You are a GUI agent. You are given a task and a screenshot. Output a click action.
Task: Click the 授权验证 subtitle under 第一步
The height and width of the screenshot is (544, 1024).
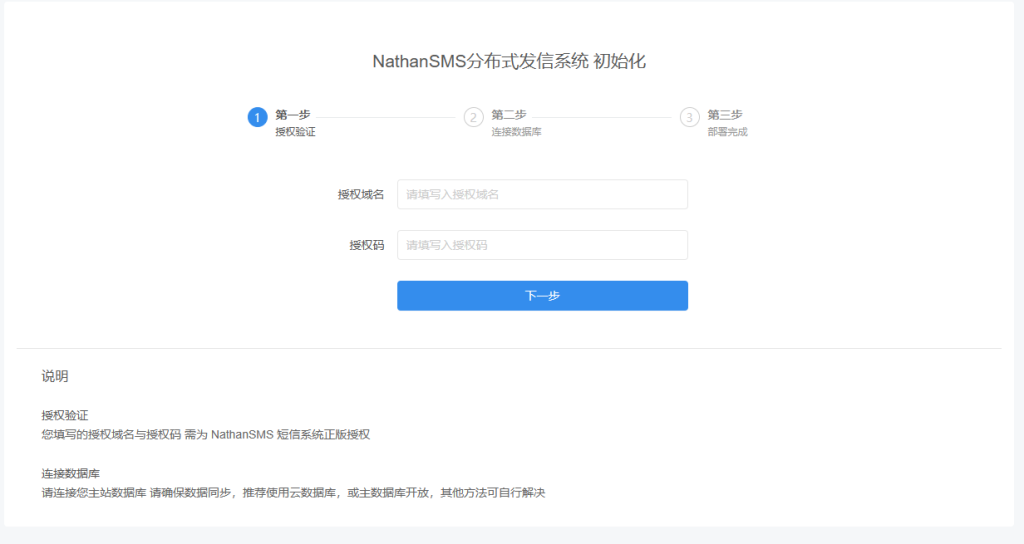pos(295,132)
